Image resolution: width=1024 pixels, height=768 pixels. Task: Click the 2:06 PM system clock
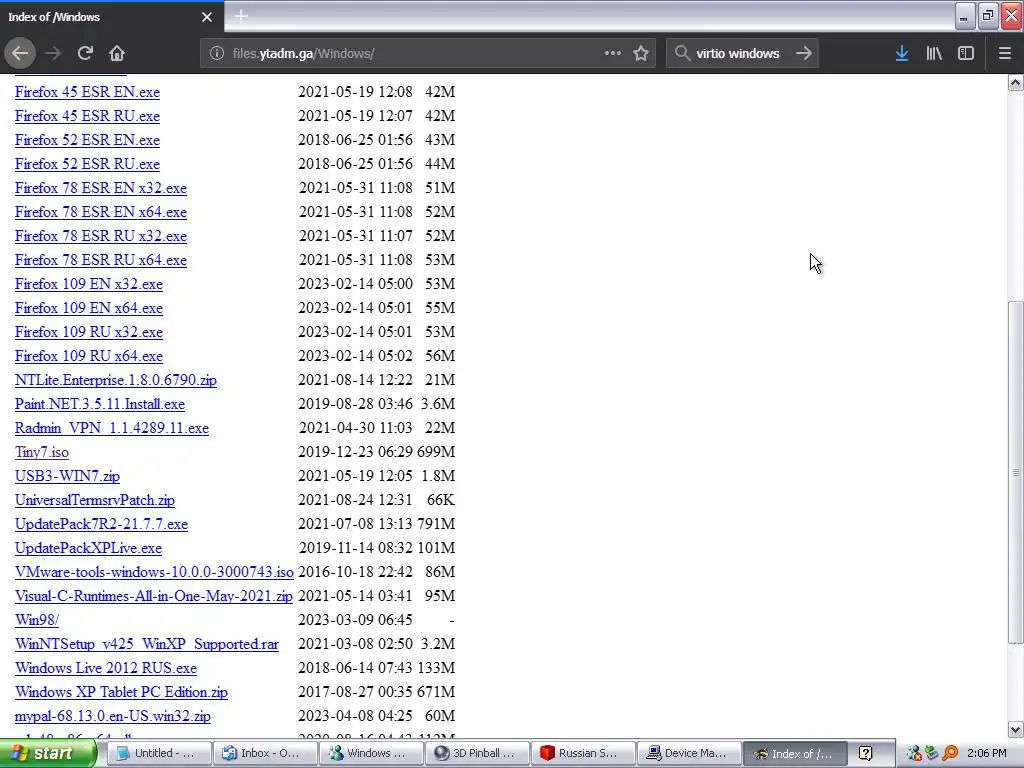987,753
